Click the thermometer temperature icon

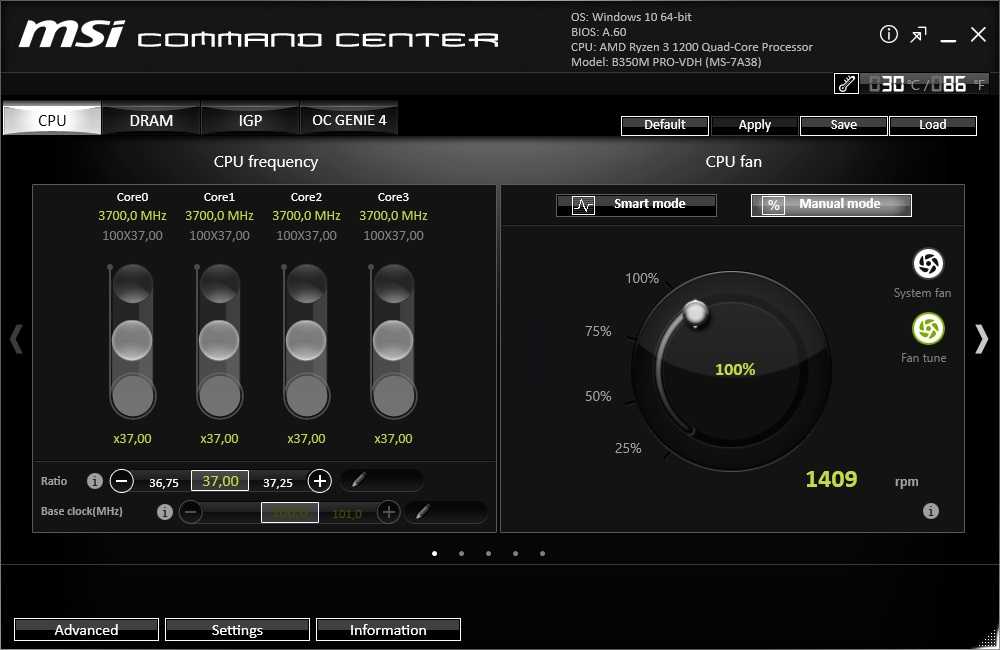coord(846,85)
